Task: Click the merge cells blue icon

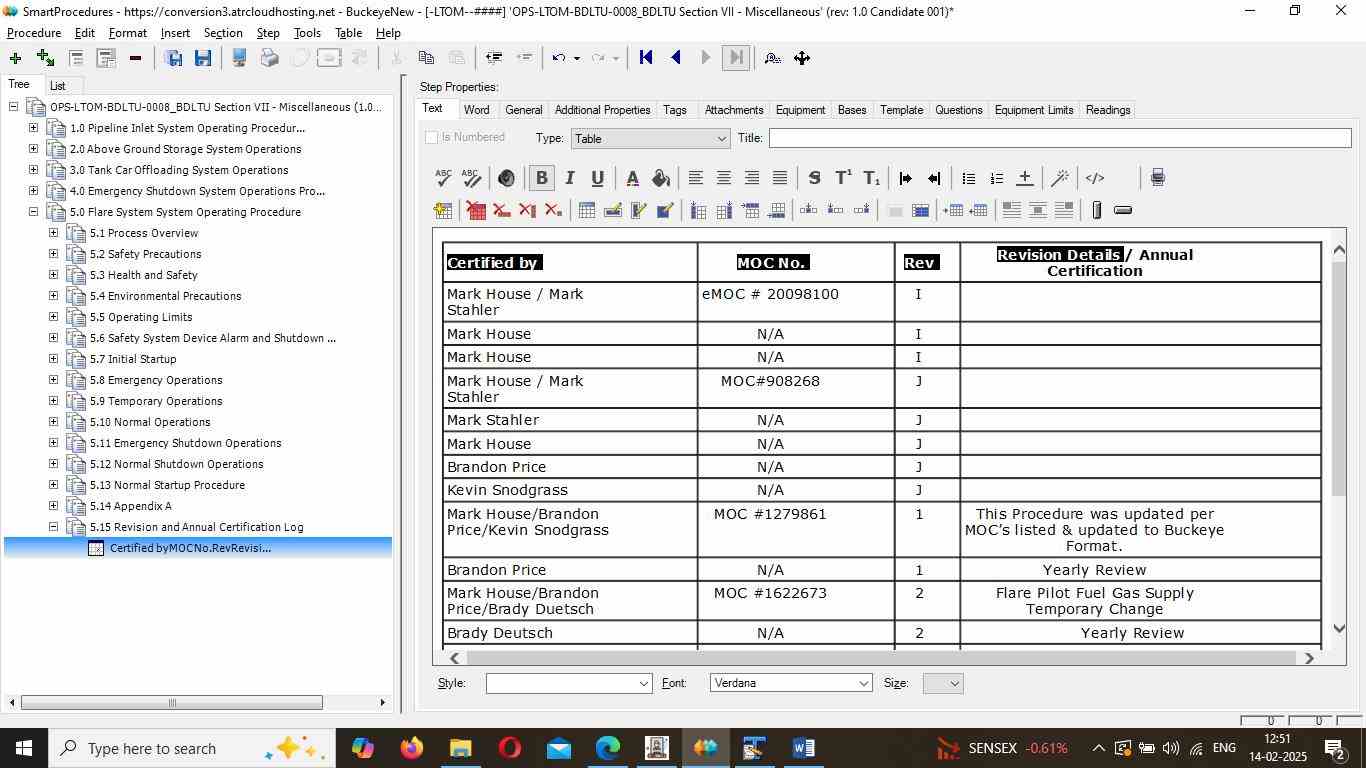Action: click(921, 210)
